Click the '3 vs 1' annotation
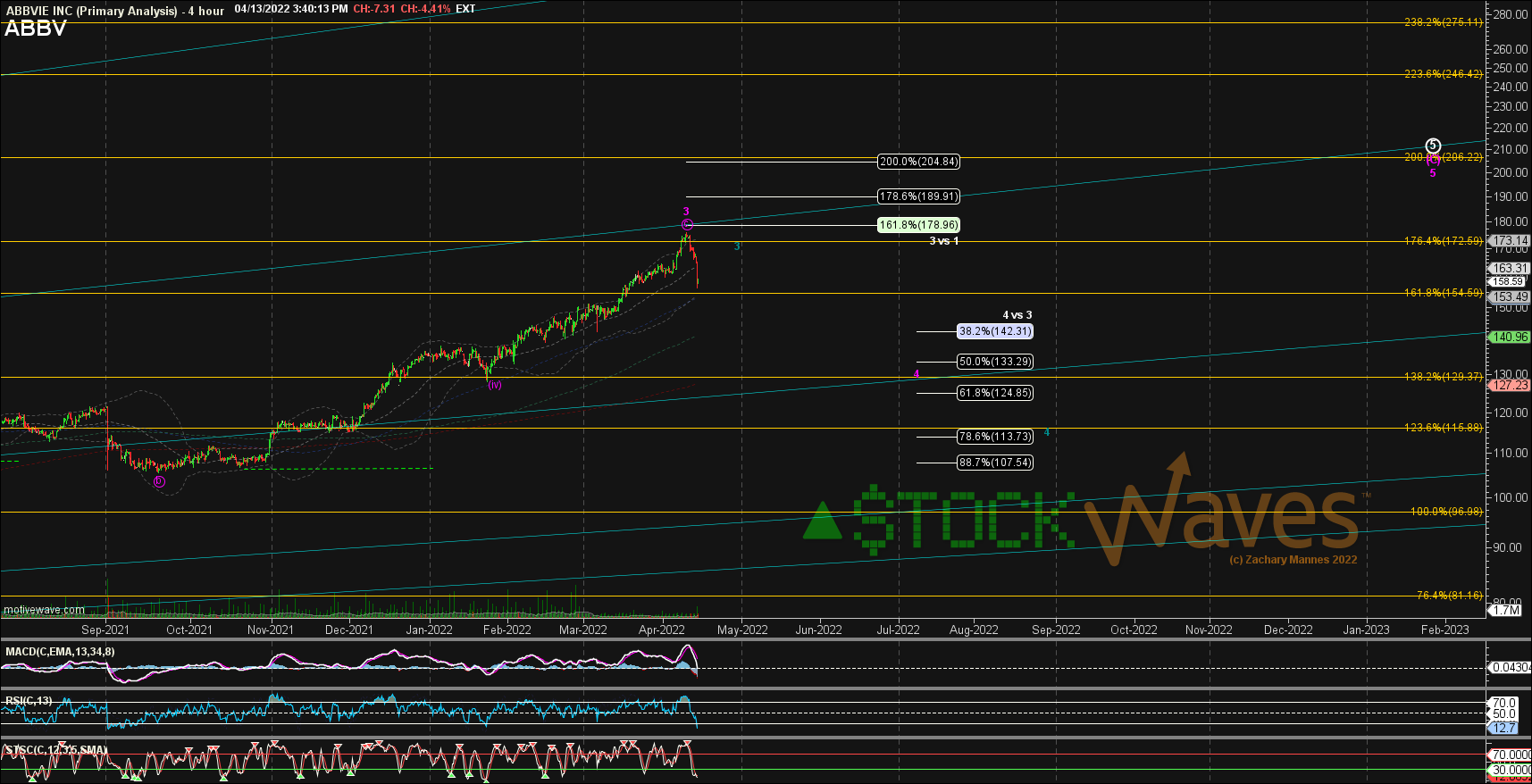The width and height of the screenshot is (1532, 784). [943, 241]
